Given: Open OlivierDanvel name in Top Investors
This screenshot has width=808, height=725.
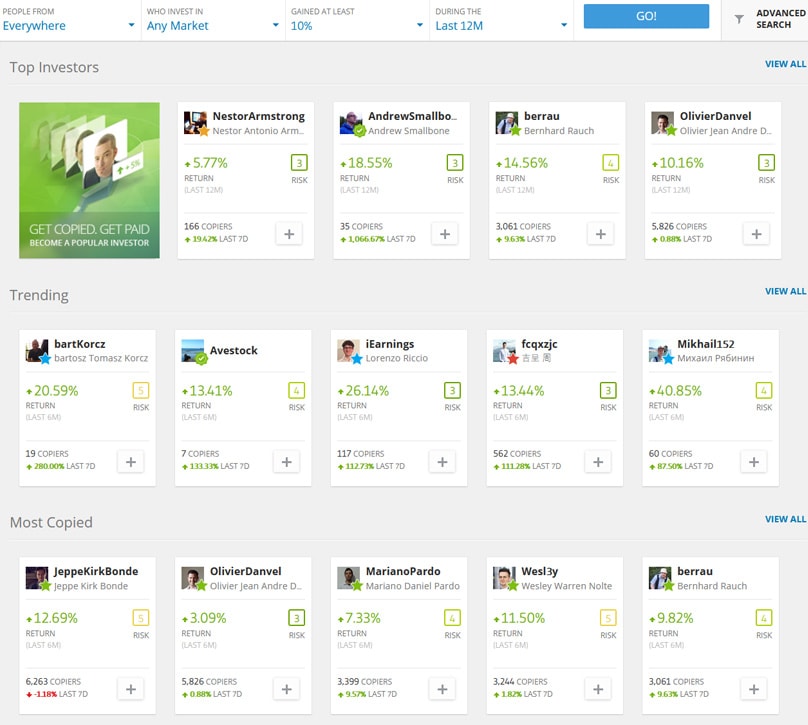Looking at the screenshot, I should pos(715,116).
